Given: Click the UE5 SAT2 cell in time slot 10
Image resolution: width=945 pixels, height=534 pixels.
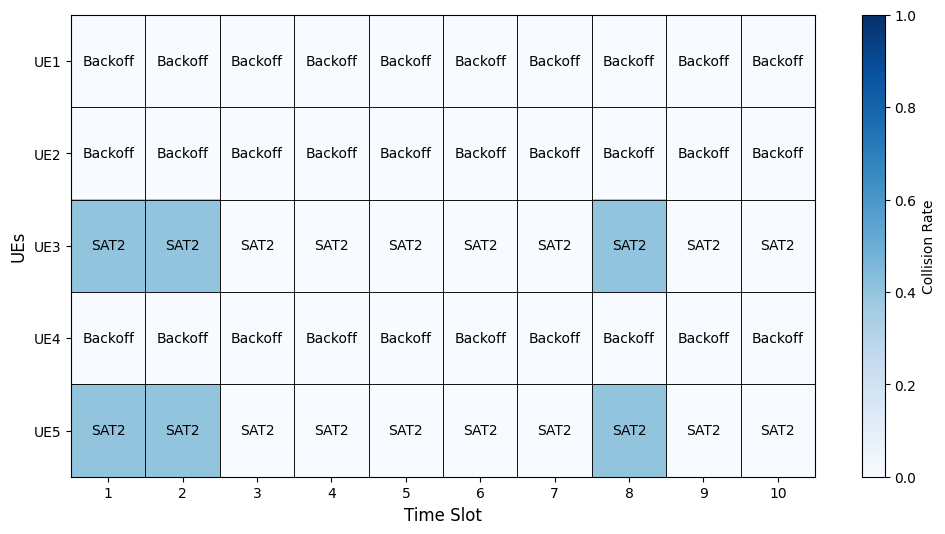Looking at the screenshot, I should point(777,431).
